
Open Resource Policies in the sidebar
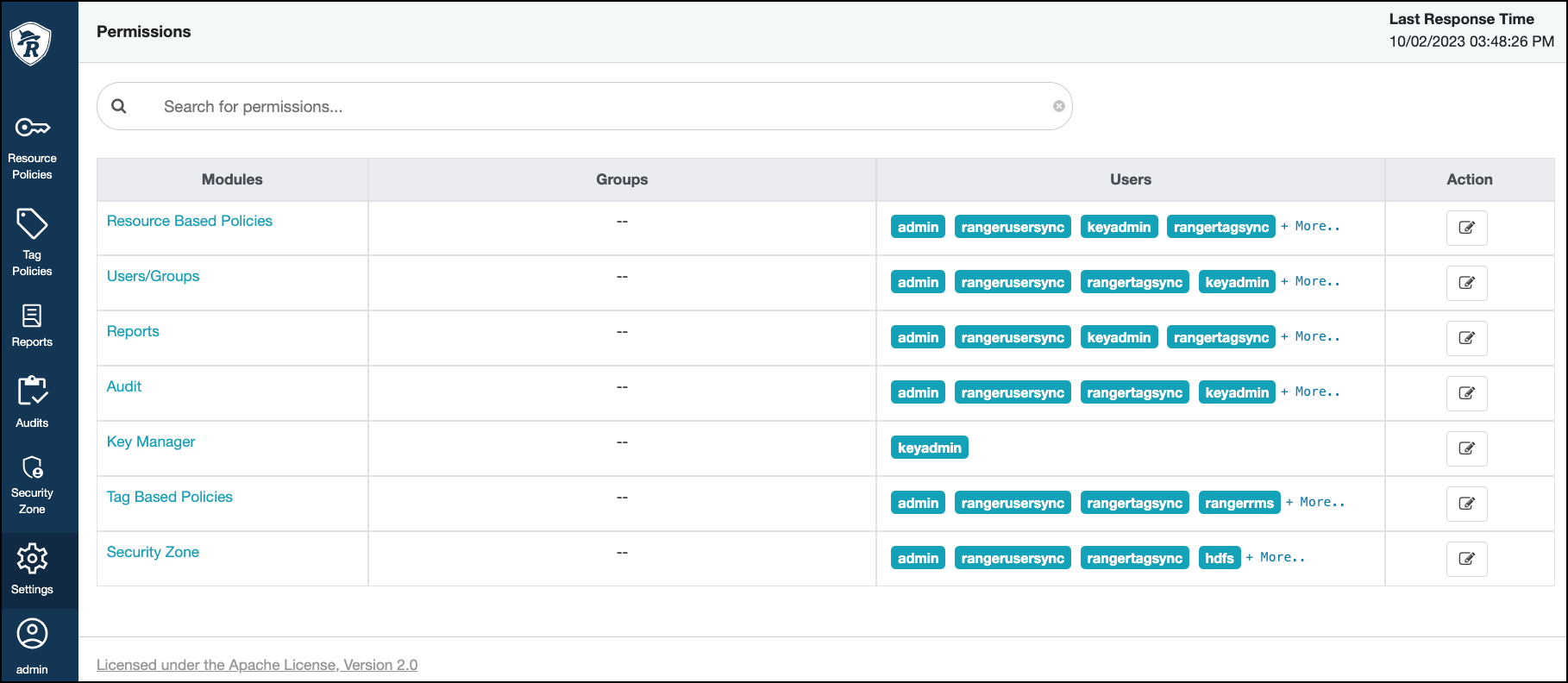(x=32, y=147)
